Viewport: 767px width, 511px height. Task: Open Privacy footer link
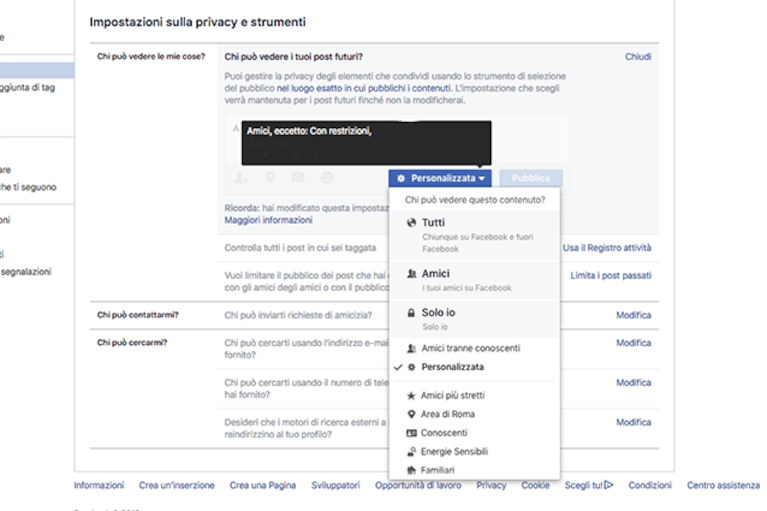(x=491, y=485)
